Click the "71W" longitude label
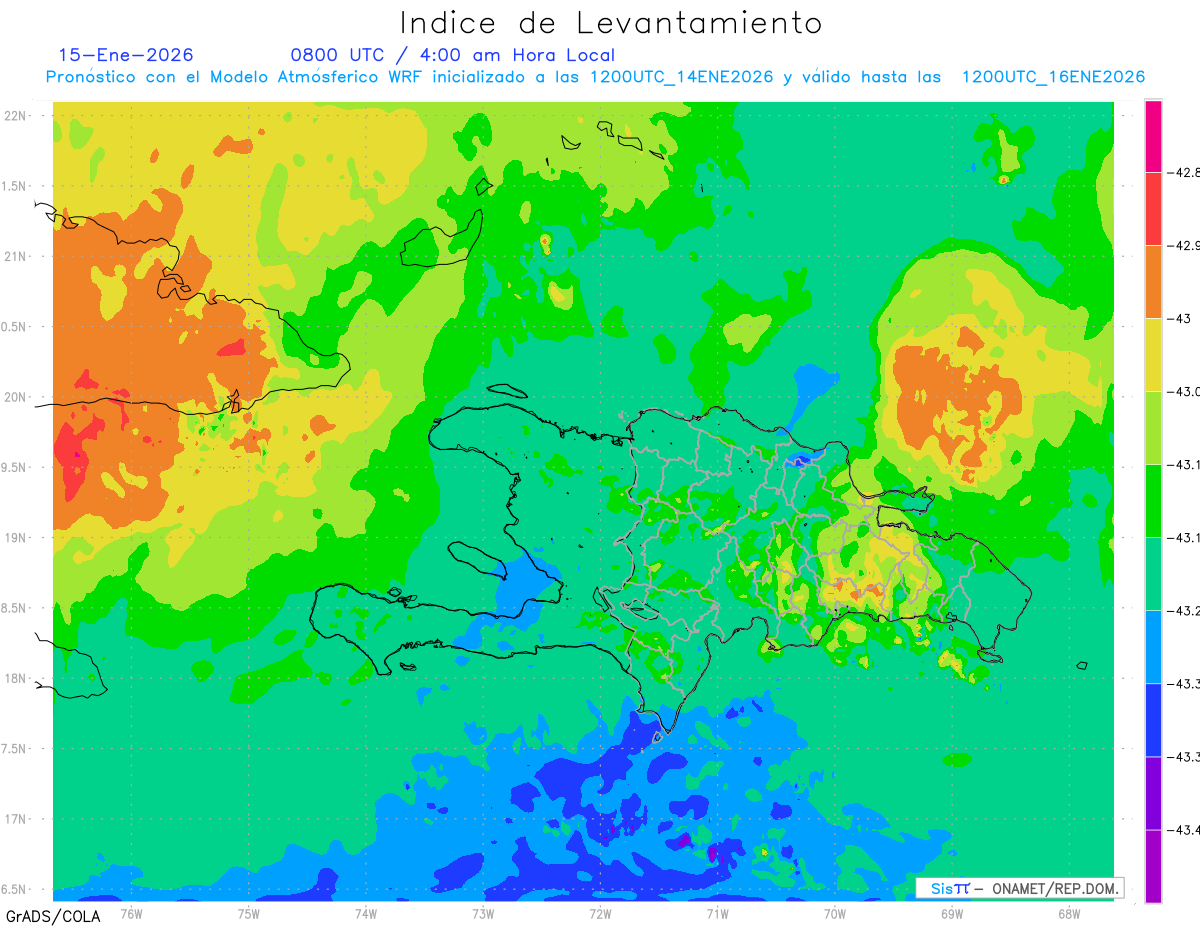Image resolution: width=1200 pixels, height=927 pixels. [717, 913]
